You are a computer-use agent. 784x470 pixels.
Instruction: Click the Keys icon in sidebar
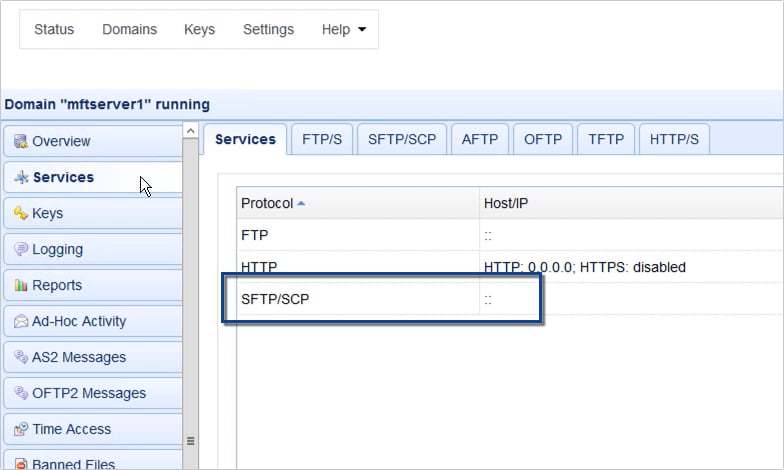(x=20, y=214)
